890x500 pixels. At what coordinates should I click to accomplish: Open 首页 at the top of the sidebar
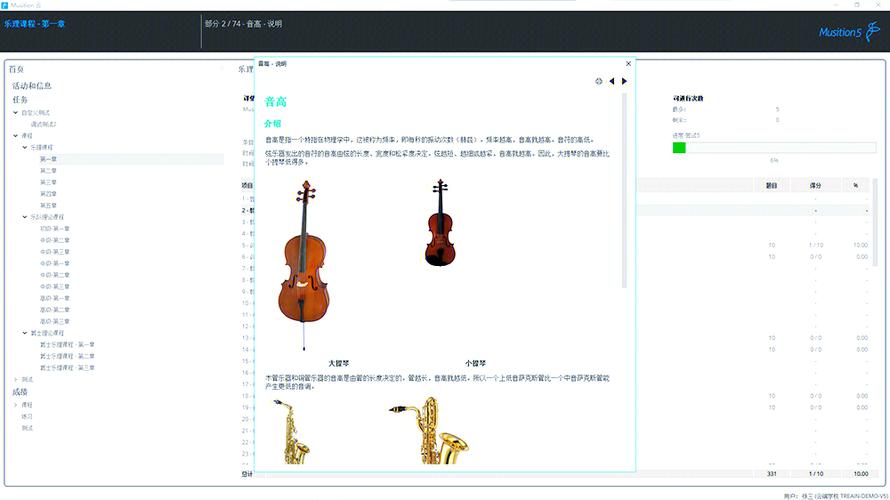click(x=17, y=69)
